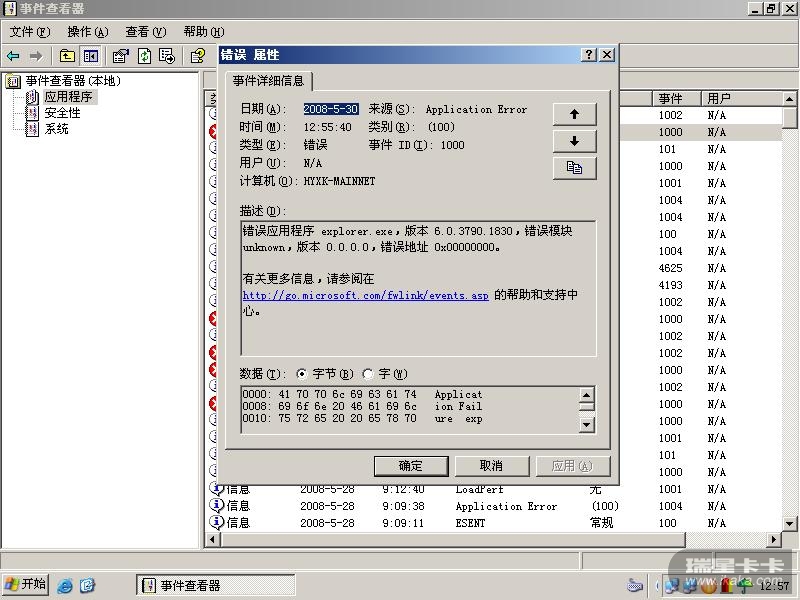Click 事件查看器 taskbar button

(x=216, y=585)
